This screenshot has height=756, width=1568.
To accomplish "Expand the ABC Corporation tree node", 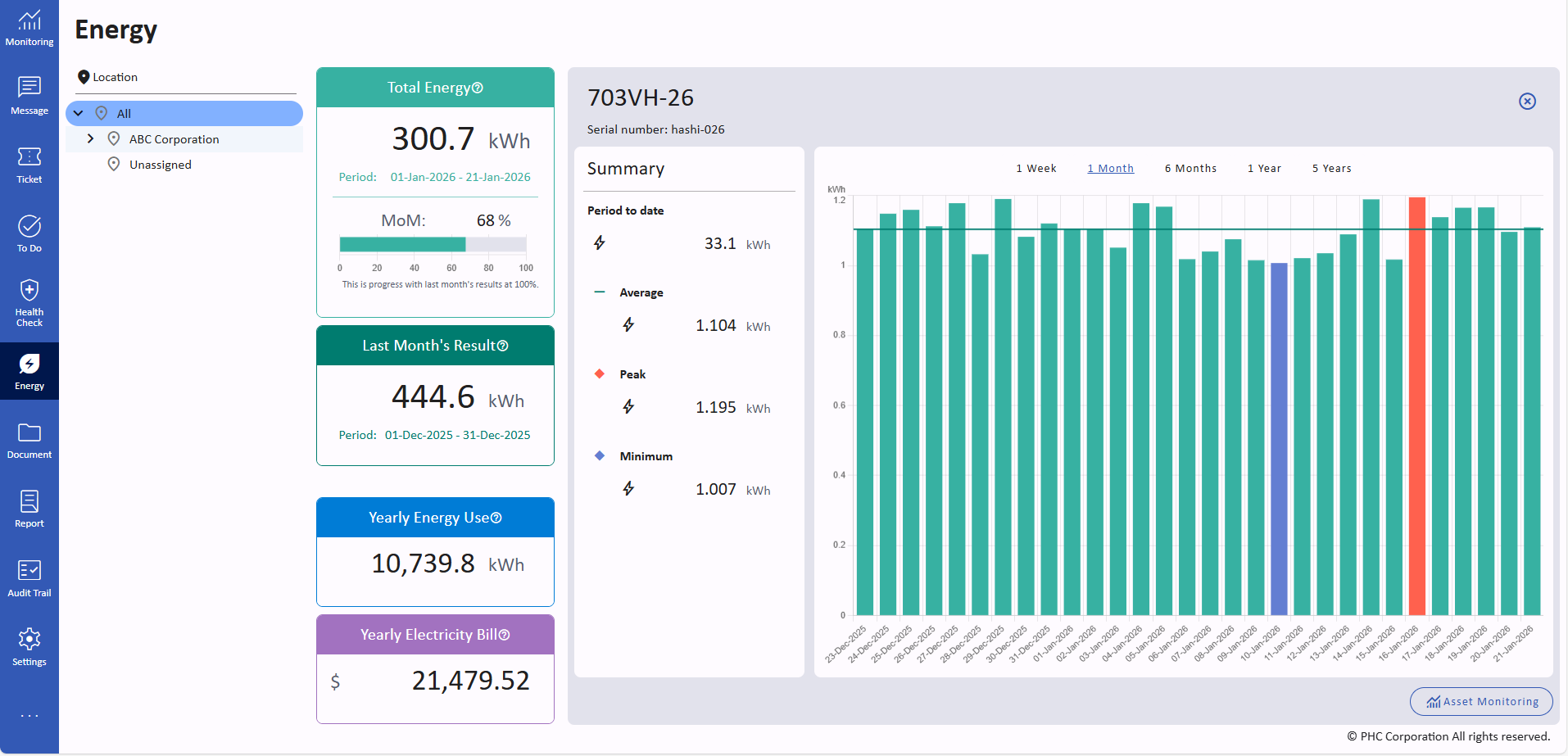I will [90, 139].
